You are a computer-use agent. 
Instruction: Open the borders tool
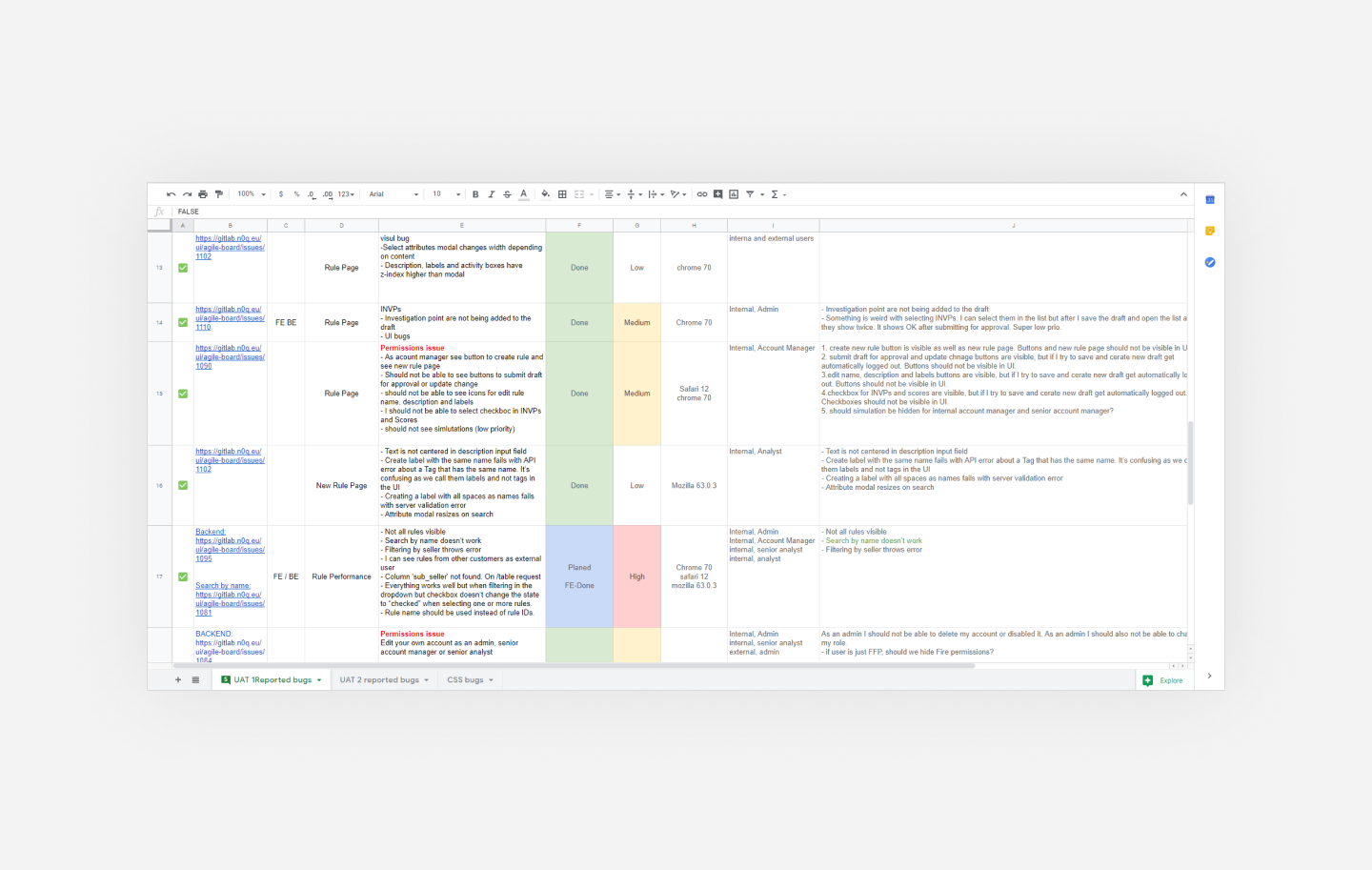pyautogui.click(x=562, y=194)
